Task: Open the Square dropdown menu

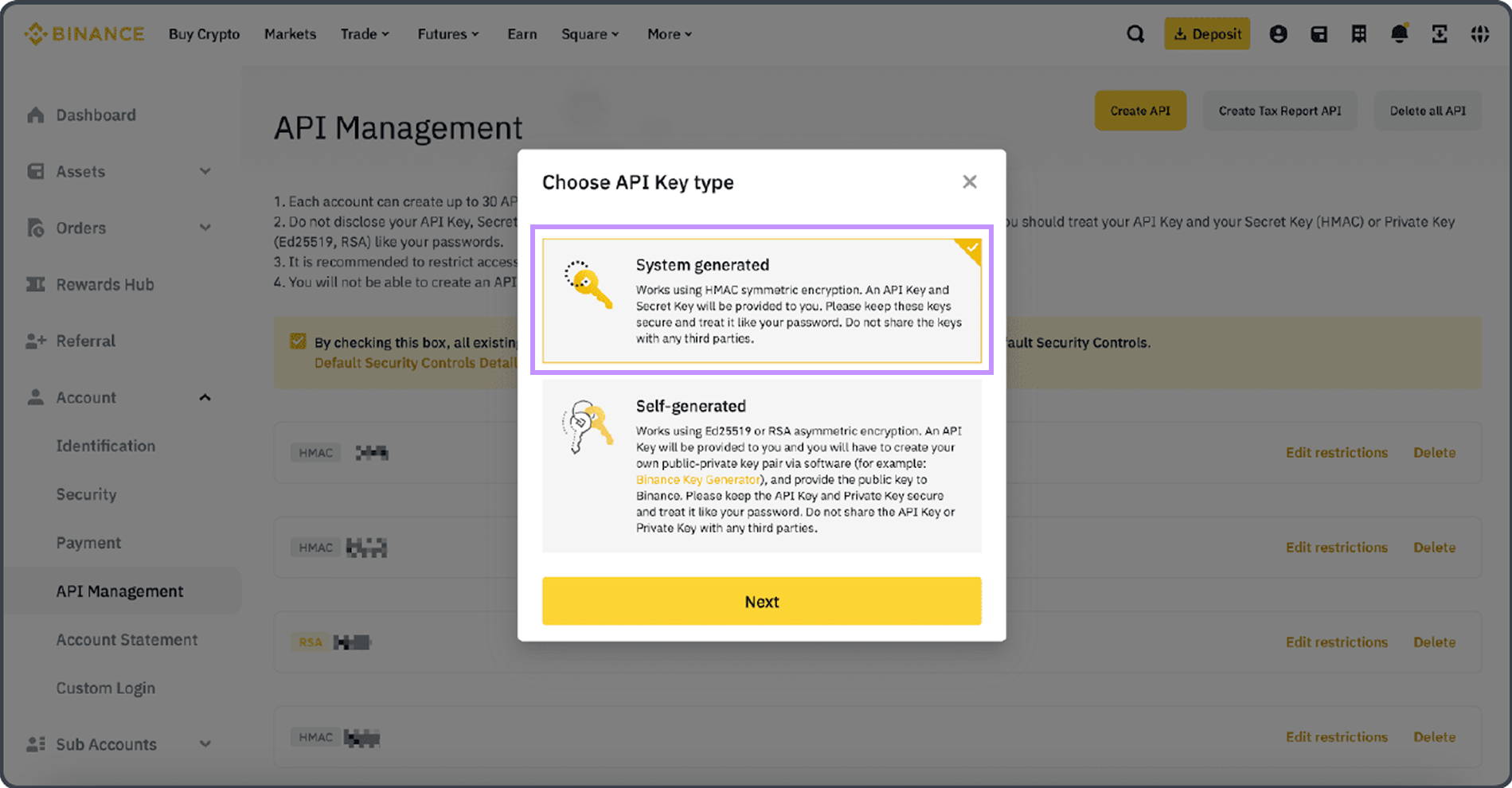Action: pos(590,34)
